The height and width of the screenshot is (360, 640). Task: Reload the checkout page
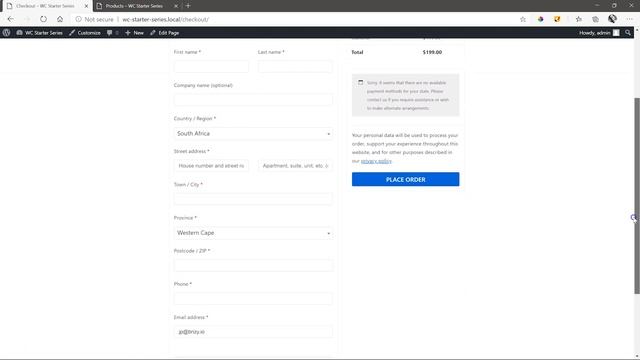[x=43, y=19]
